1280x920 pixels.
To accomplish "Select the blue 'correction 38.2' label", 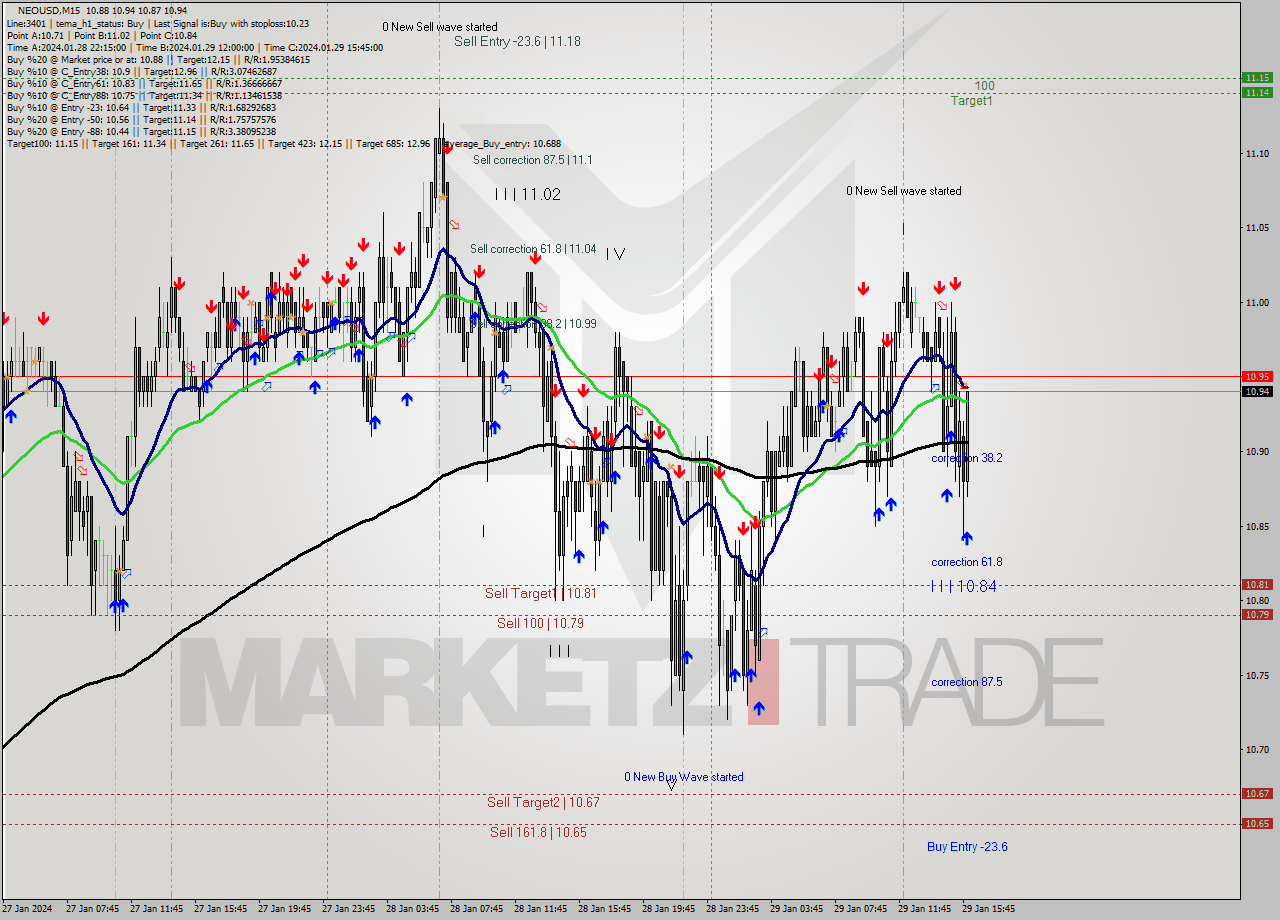I will coord(967,458).
